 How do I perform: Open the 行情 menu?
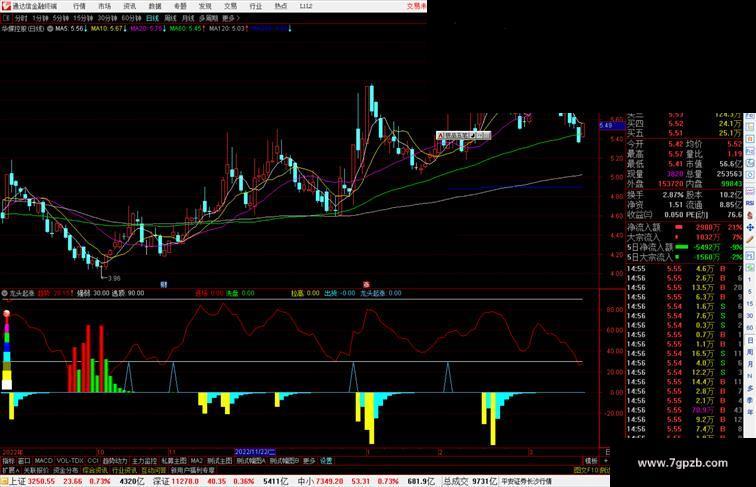point(79,6)
